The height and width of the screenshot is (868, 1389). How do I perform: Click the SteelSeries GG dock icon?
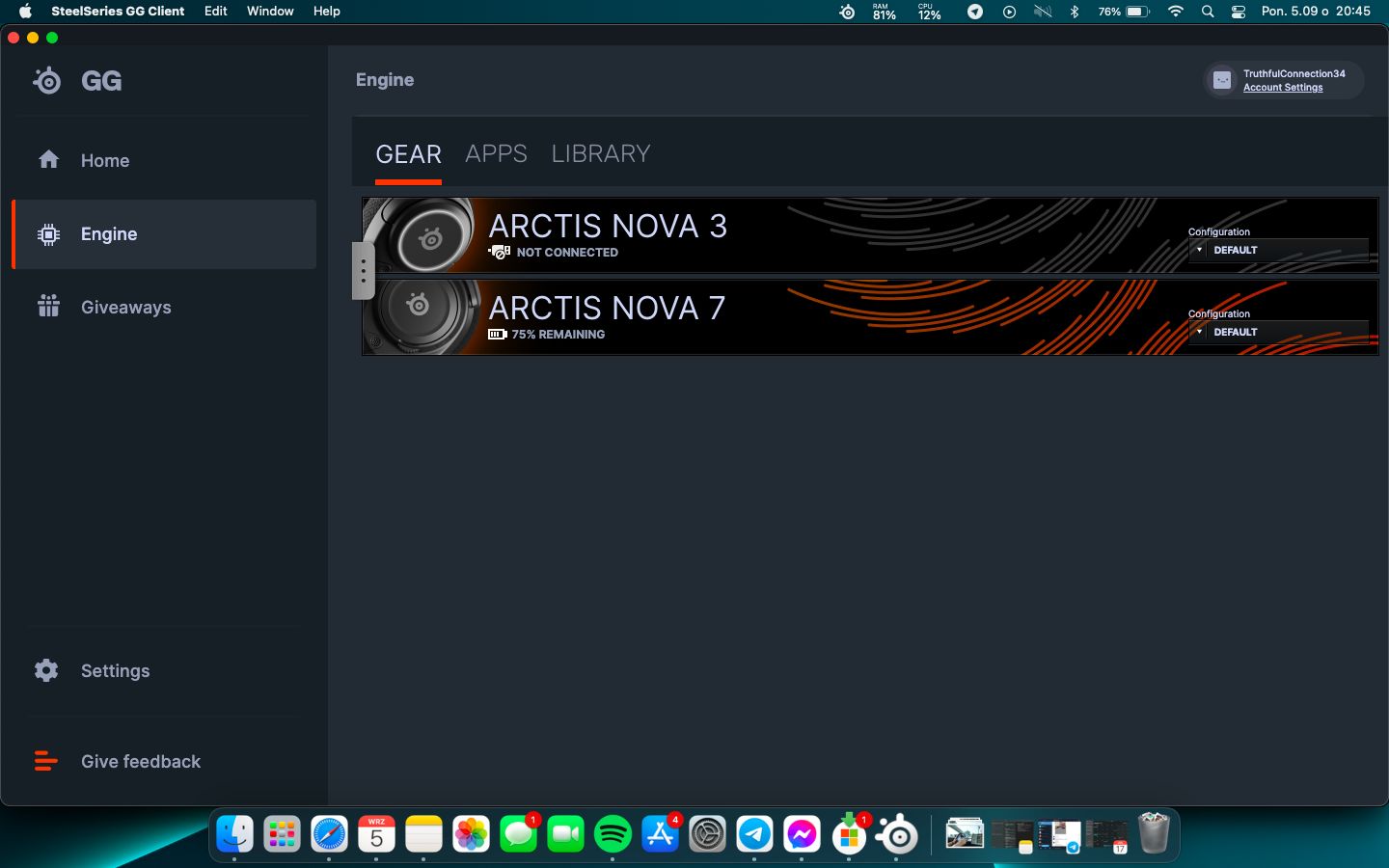pos(896,833)
